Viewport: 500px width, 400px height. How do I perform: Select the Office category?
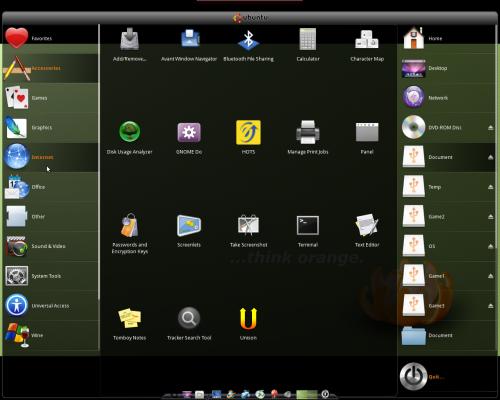tap(51, 187)
